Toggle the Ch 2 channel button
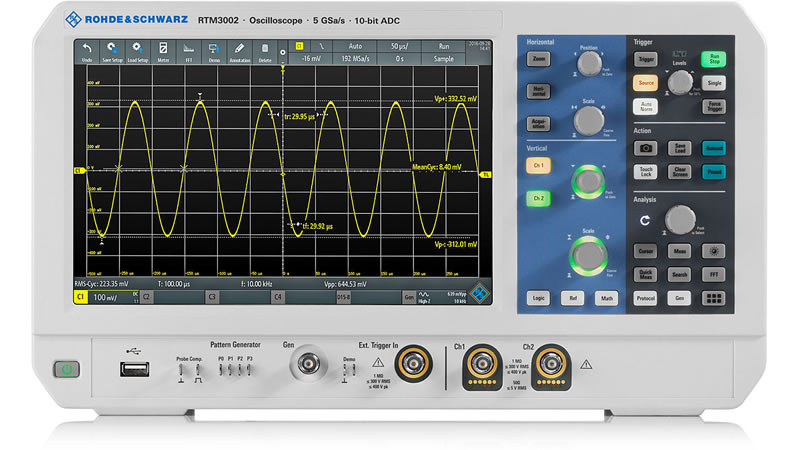The width and height of the screenshot is (800, 450). point(539,199)
